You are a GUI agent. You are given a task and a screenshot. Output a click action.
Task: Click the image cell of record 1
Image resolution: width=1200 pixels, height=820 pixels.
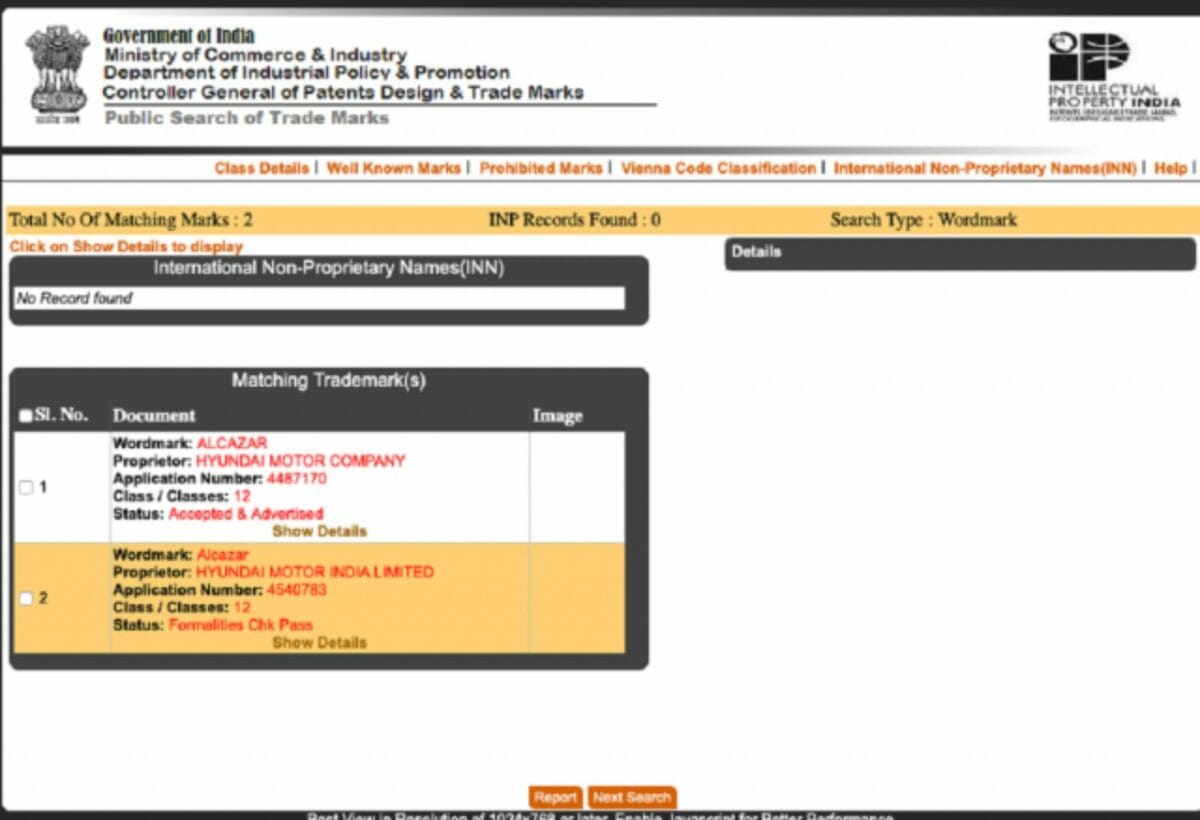coord(577,487)
